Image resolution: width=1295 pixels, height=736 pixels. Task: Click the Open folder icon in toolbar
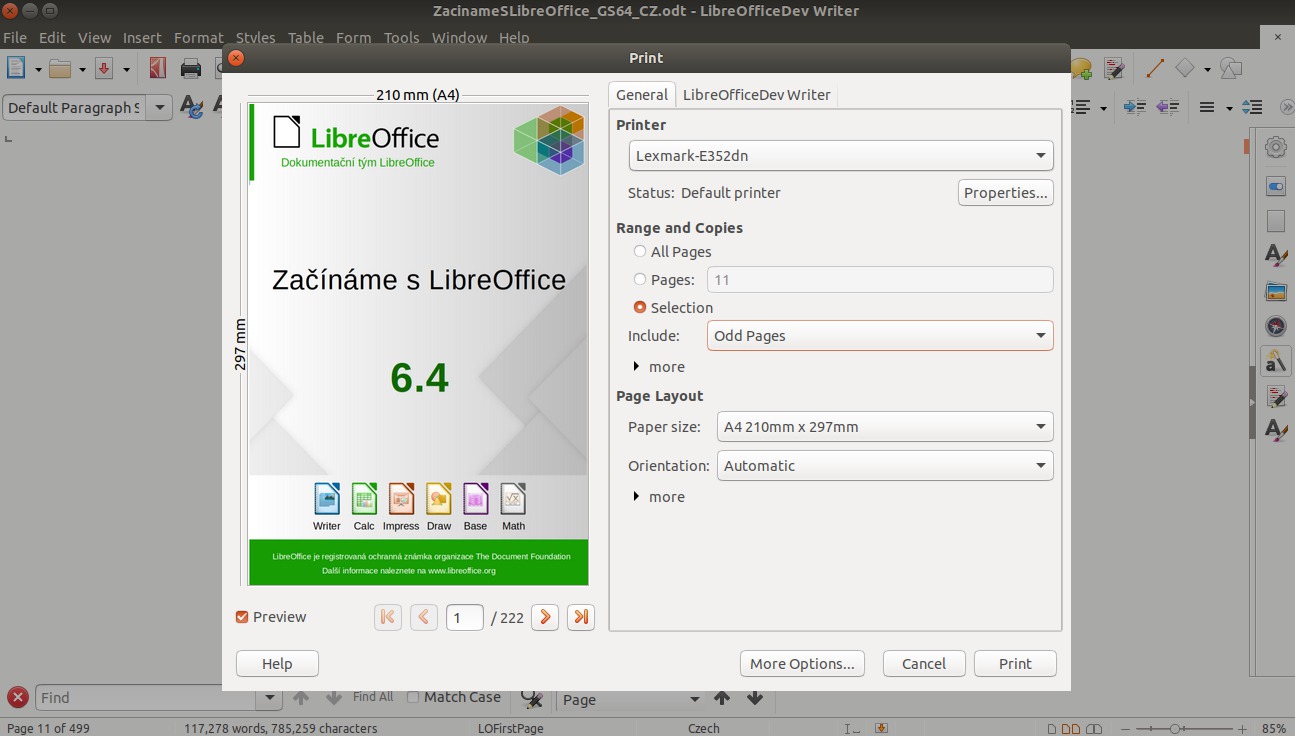click(x=60, y=68)
